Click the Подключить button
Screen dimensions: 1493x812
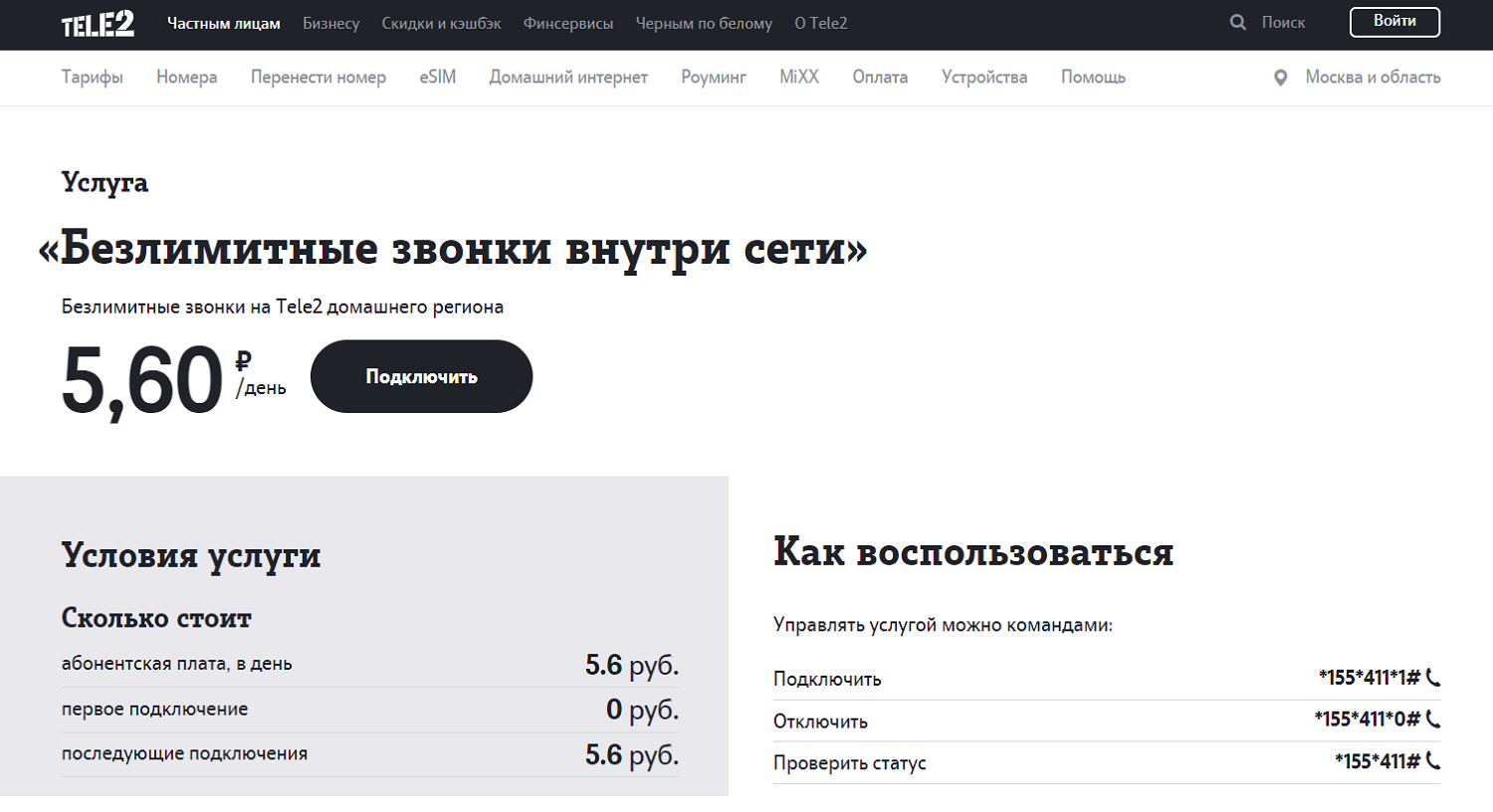(x=421, y=376)
